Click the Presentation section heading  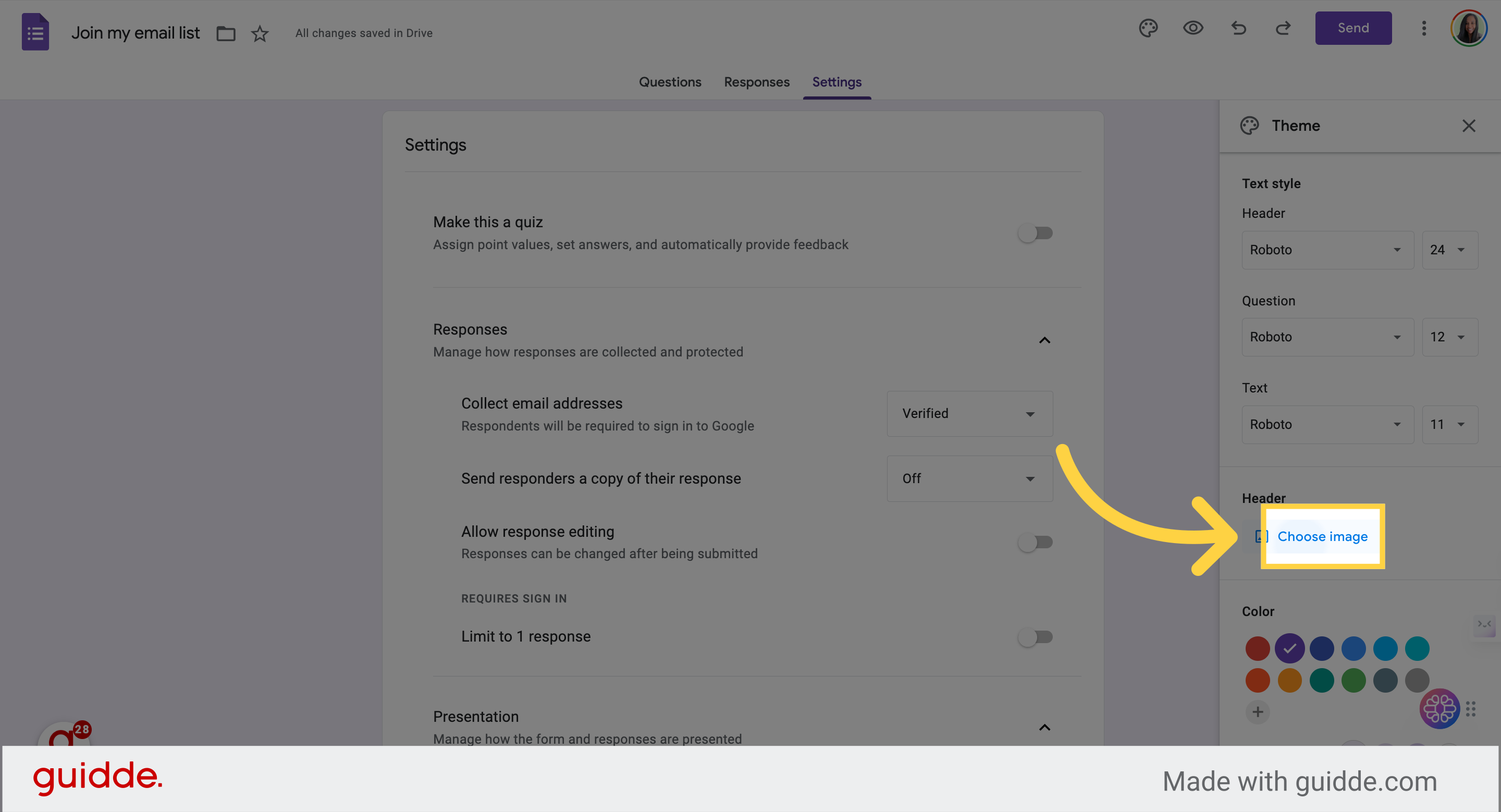coord(475,717)
